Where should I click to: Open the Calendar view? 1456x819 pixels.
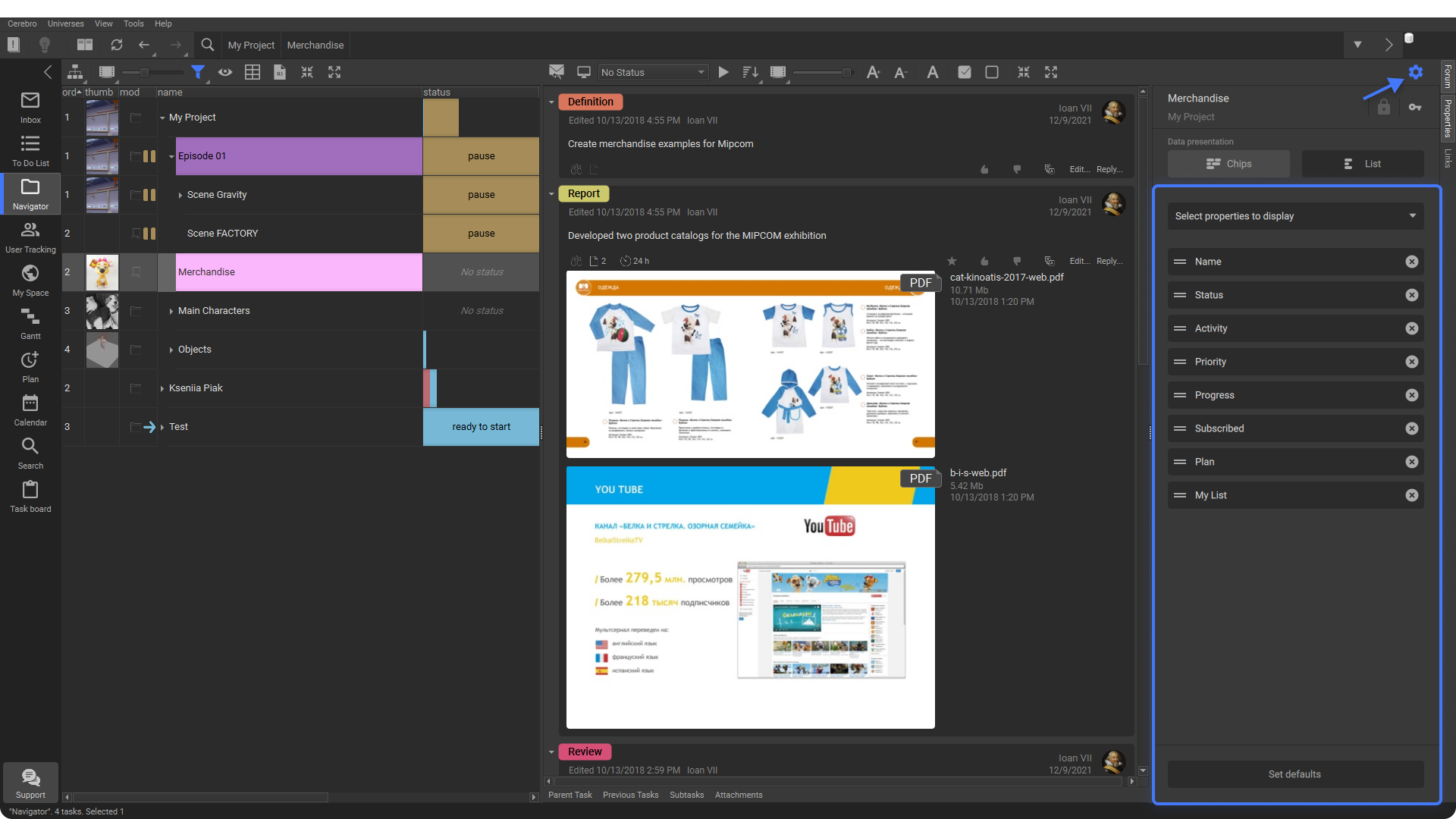(x=30, y=410)
